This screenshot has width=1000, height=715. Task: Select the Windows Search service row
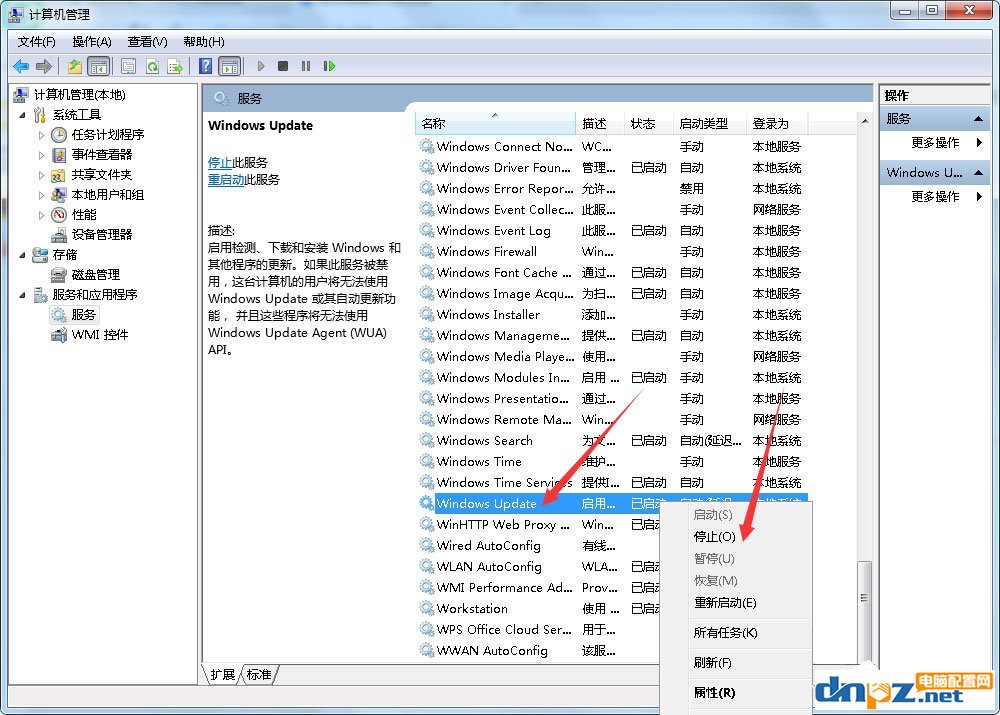612,441
